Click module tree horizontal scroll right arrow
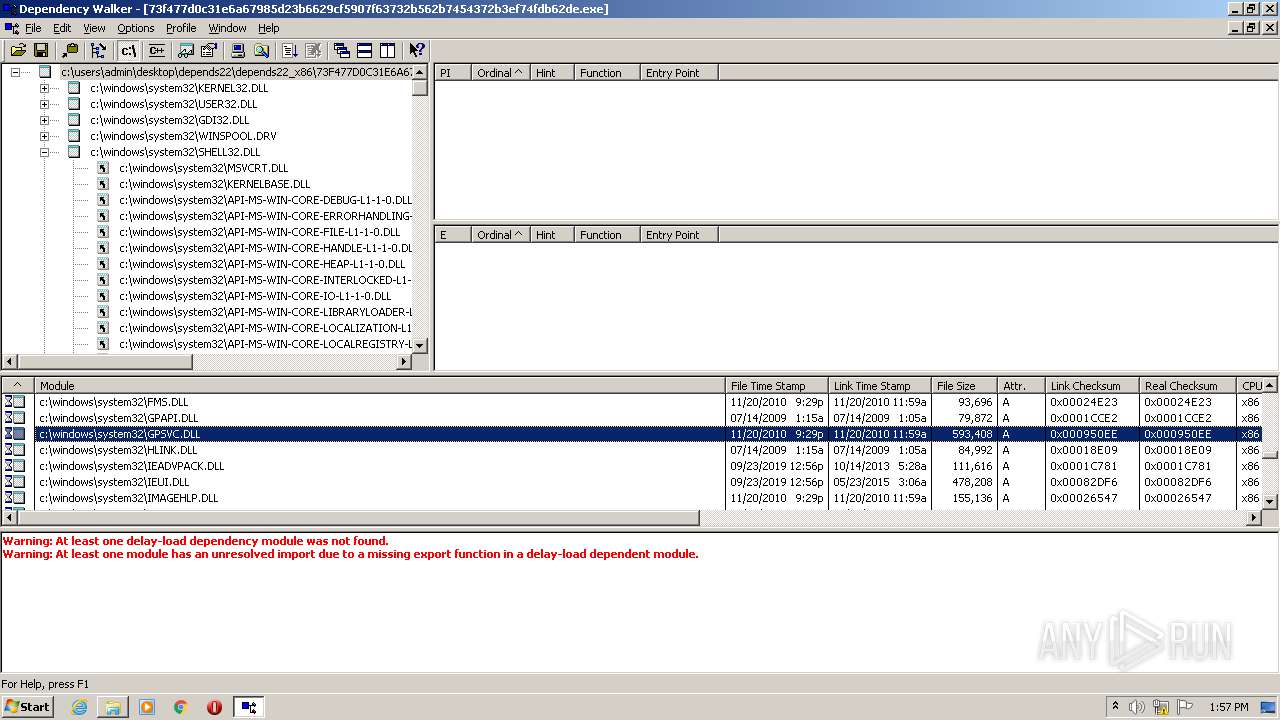Viewport: 1280px width, 720px height. click(404, 362)
